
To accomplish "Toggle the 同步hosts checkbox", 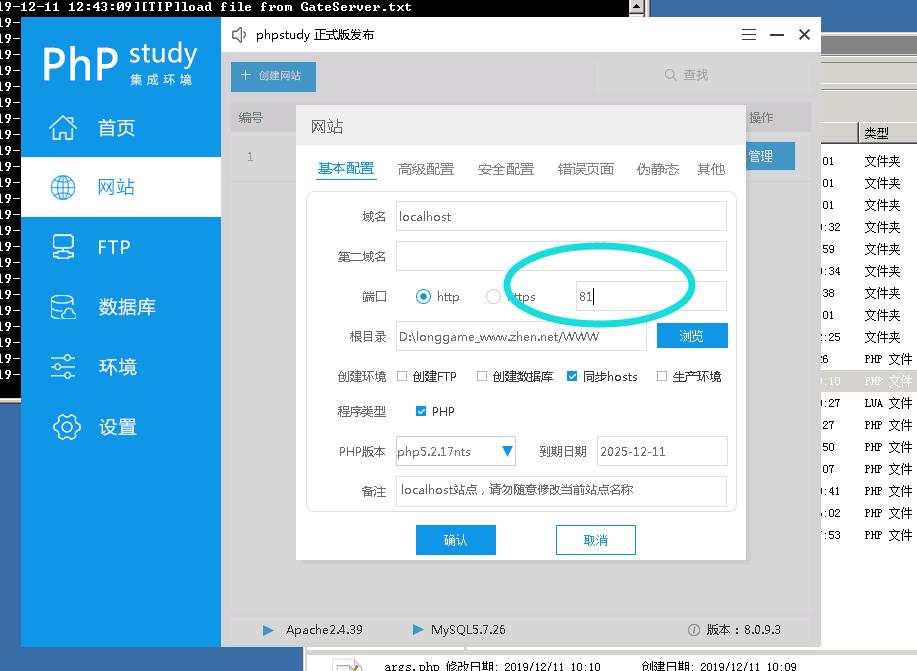I will point(572,377).
